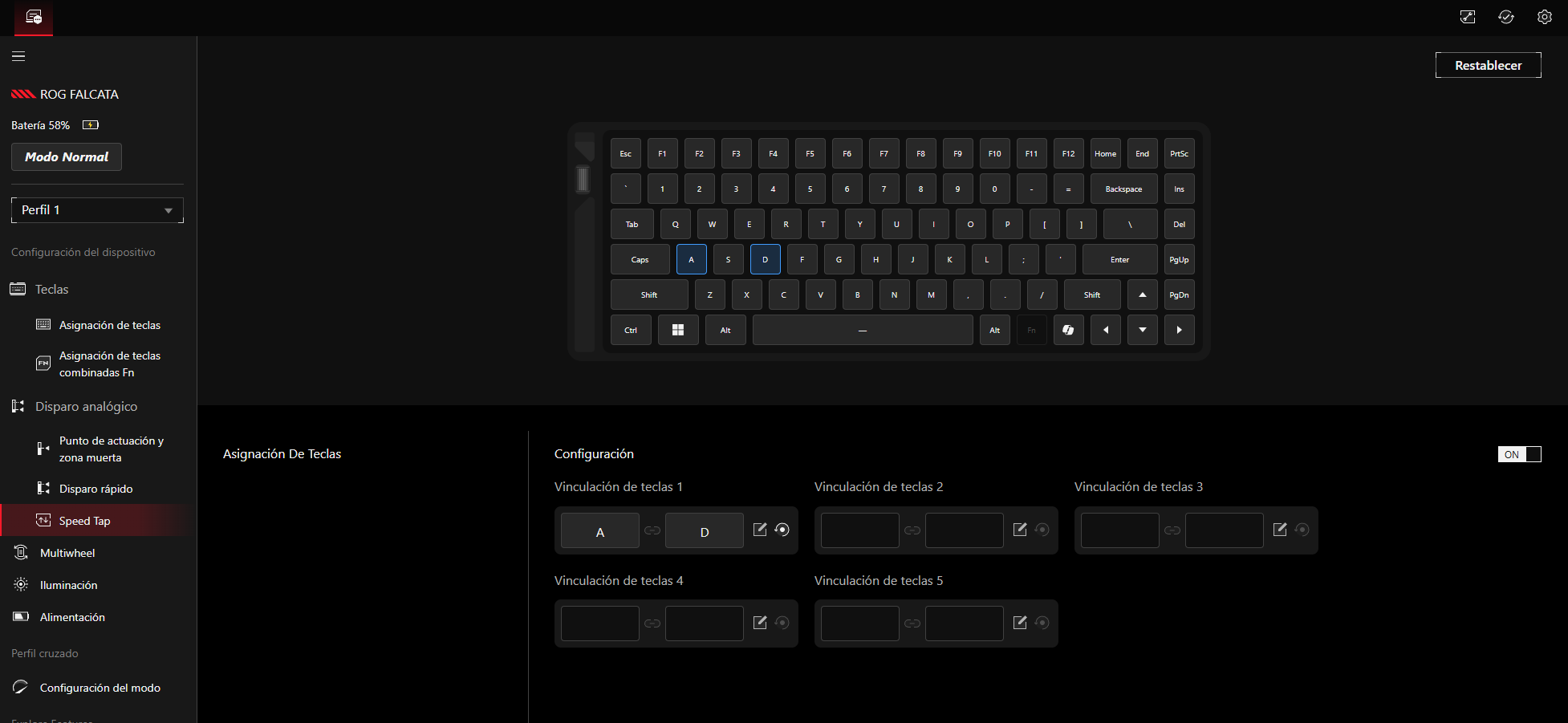Click edit icon for Vinculación de teclas 5
1568x723 pixels.
[x=1019, y=623]
